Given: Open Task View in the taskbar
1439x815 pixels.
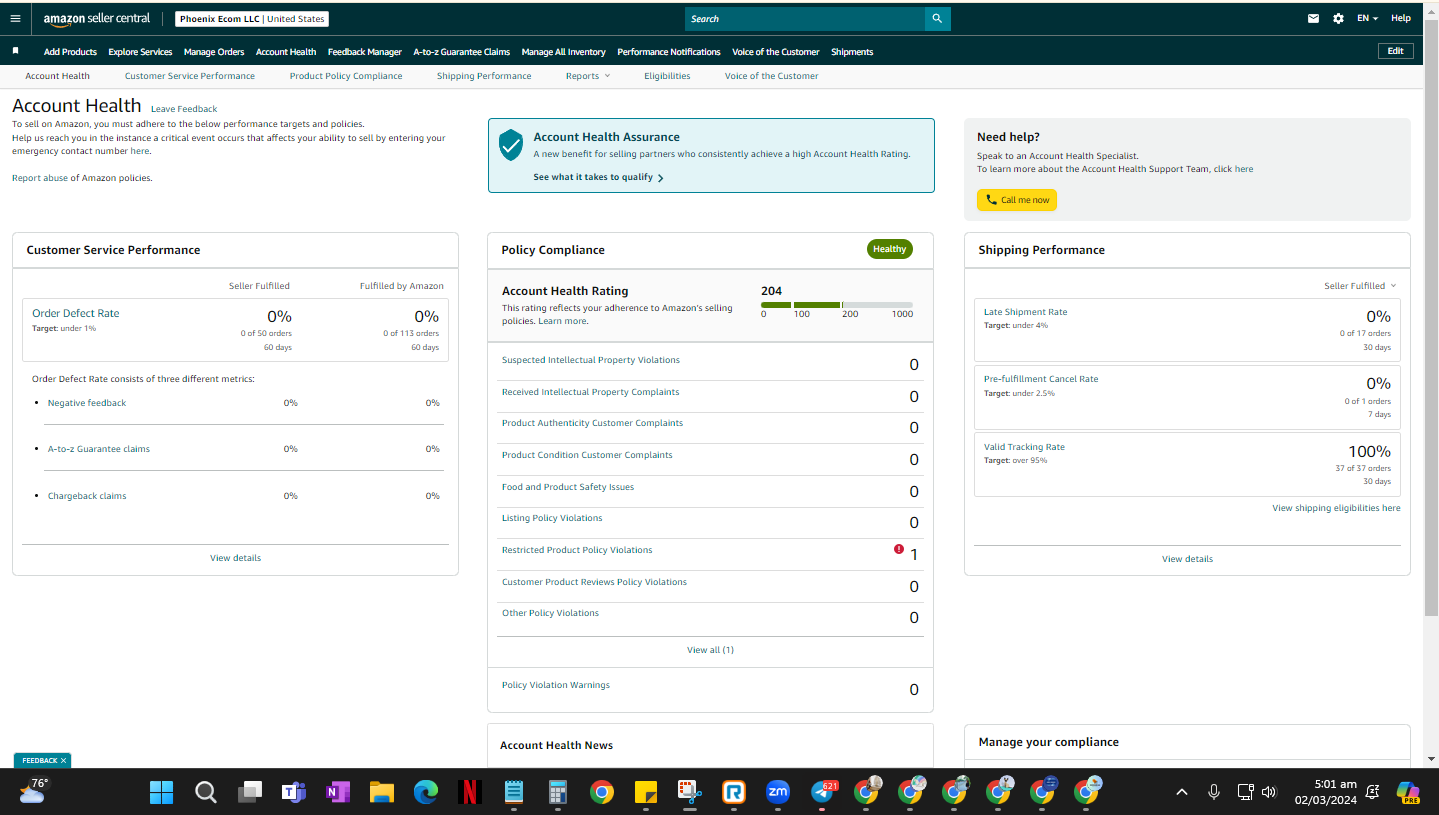Looking at the screenshot, I should pyautogui.click(x=249, y=793).
